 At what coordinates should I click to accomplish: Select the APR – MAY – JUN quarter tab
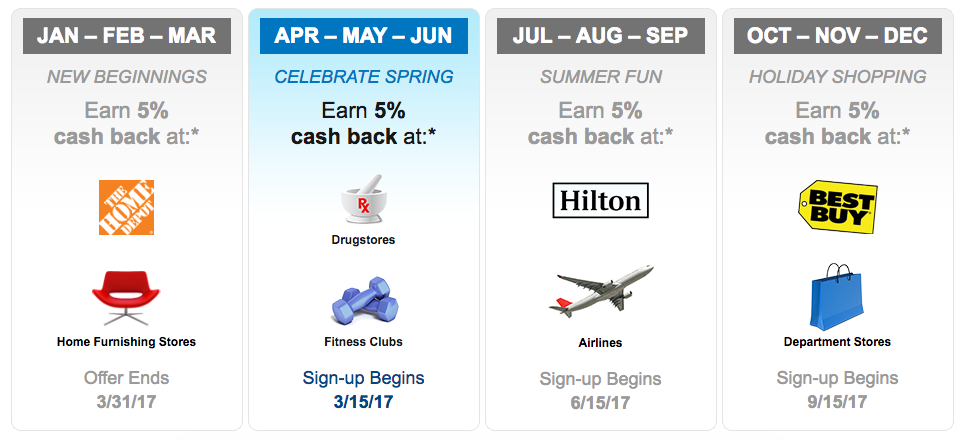tap(363, 36)
